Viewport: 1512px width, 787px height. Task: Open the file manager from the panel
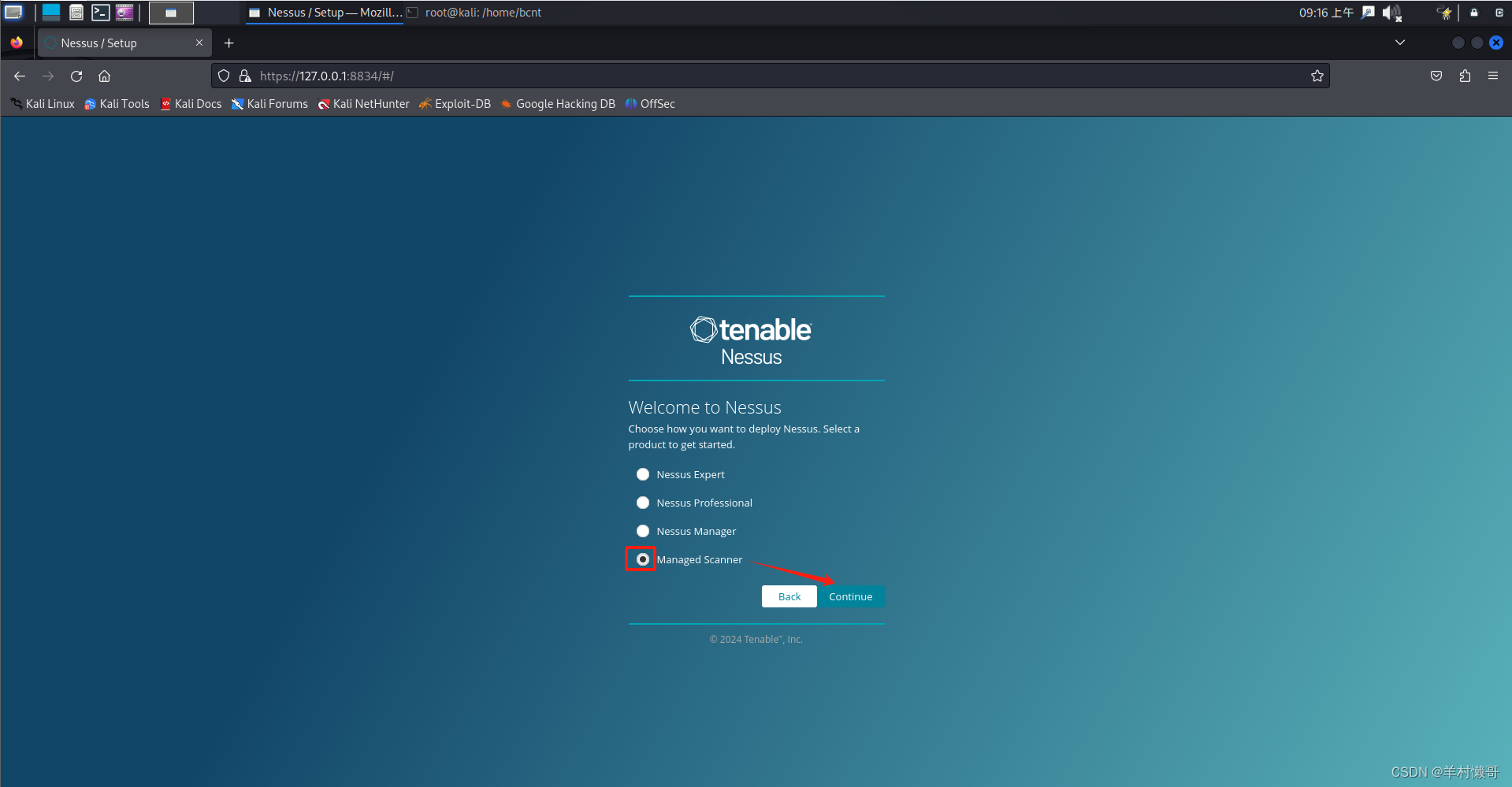coord(76,13)
